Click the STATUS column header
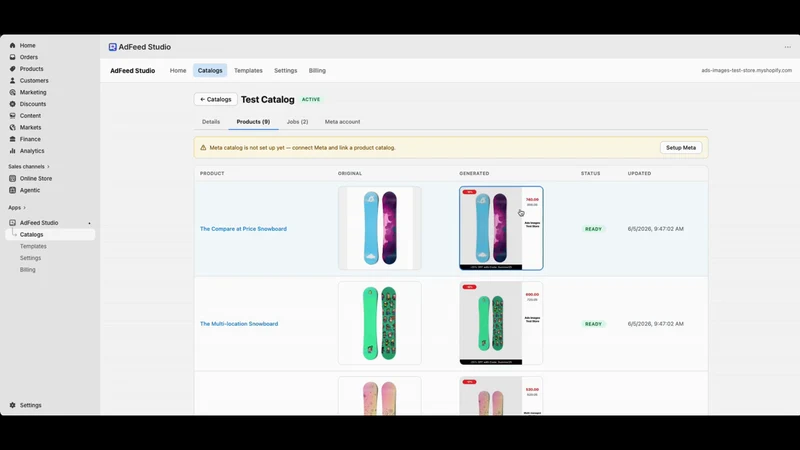 [590, 173]
